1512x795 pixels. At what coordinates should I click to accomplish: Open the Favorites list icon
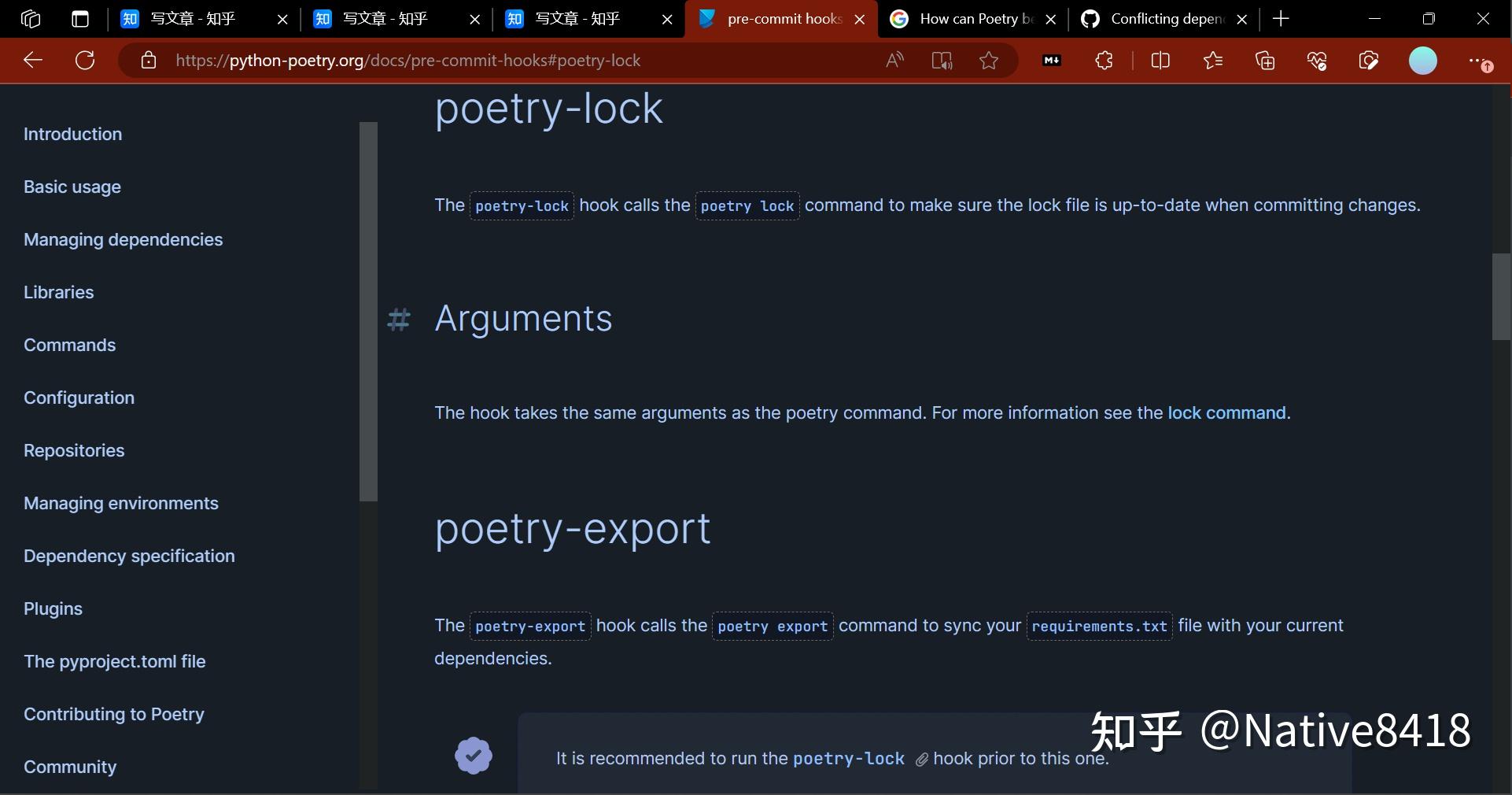pos(1213,60)
